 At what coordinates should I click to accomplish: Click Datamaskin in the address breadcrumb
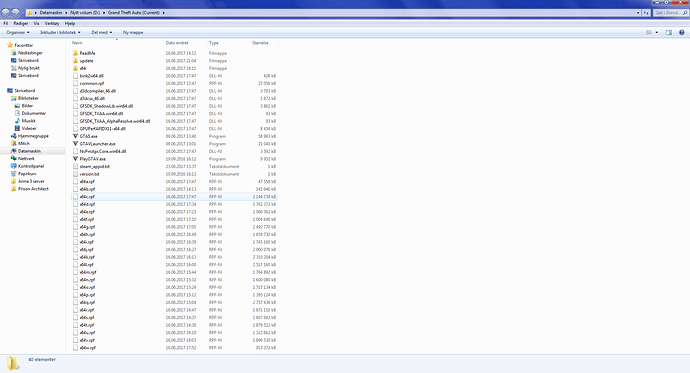point(51,13)
